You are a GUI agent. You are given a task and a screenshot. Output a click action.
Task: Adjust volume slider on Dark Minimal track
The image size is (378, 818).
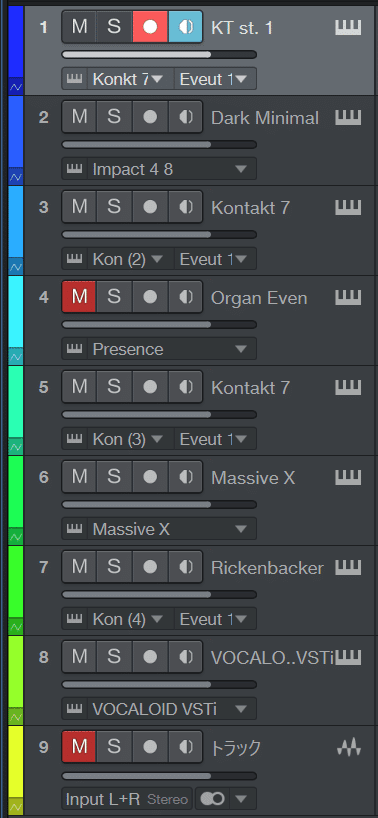click(x=159, y=145)
